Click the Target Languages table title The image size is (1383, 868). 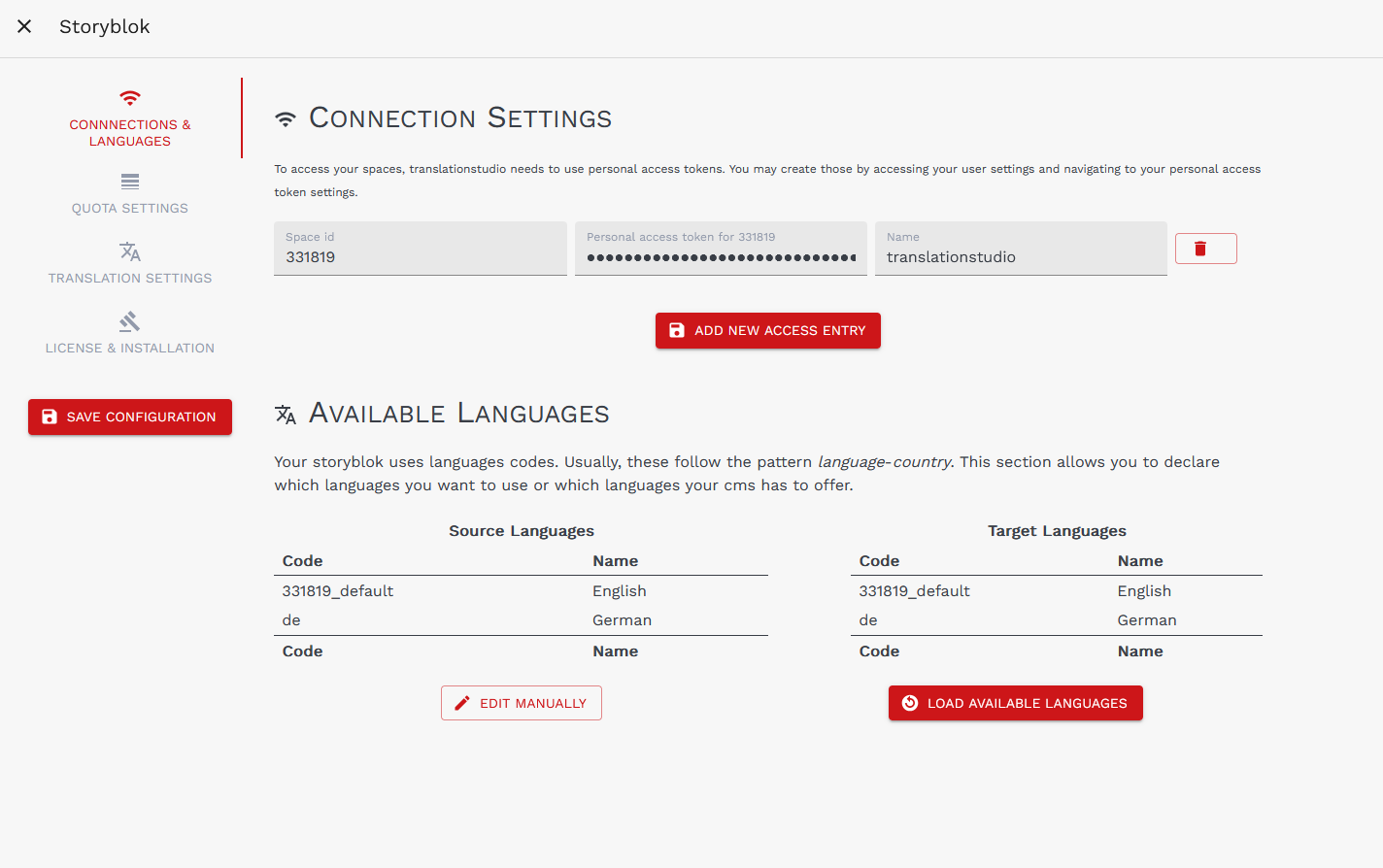[1057, 531]
